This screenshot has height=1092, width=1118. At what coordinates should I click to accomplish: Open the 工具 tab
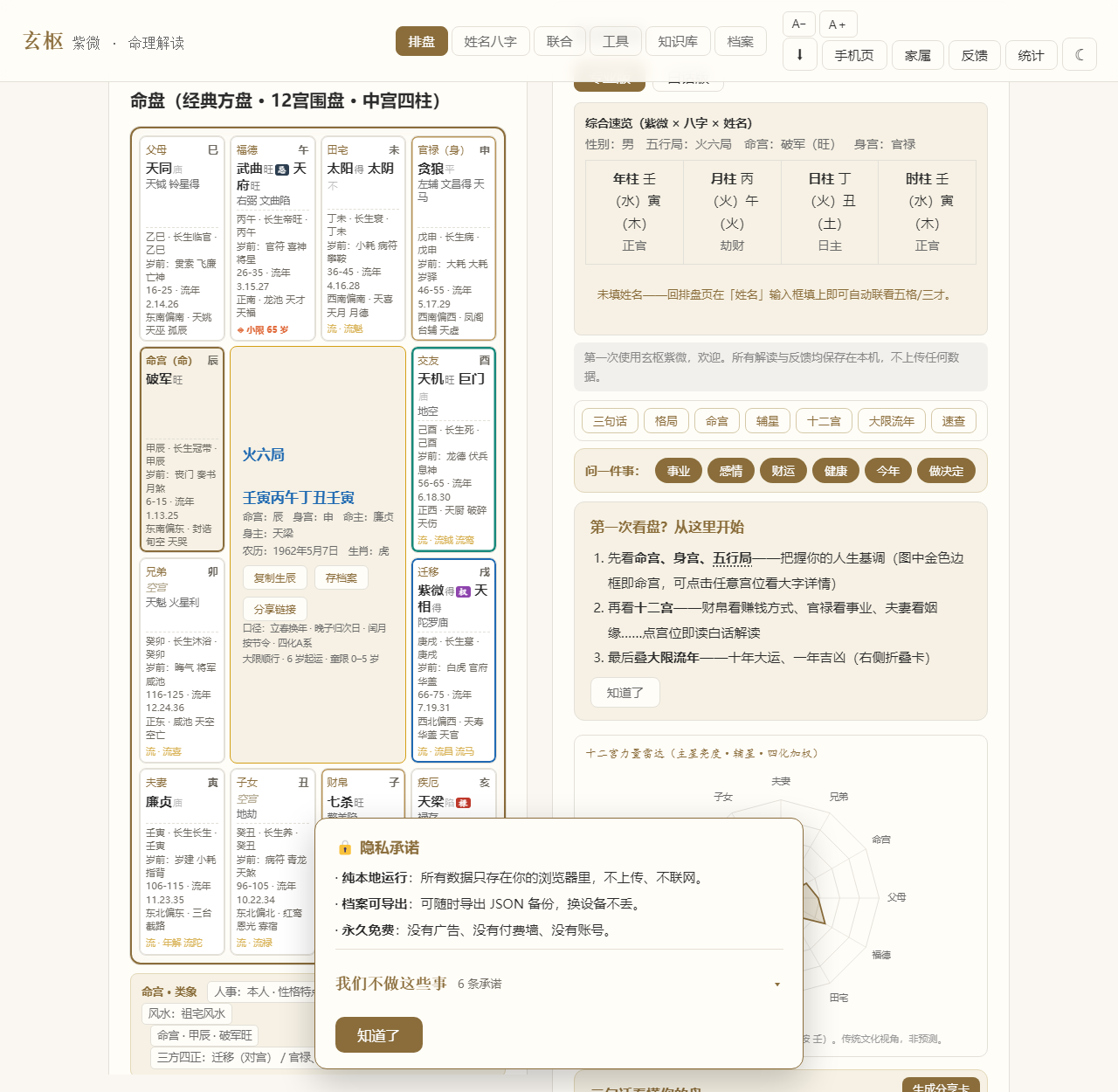tap(616, 41)
